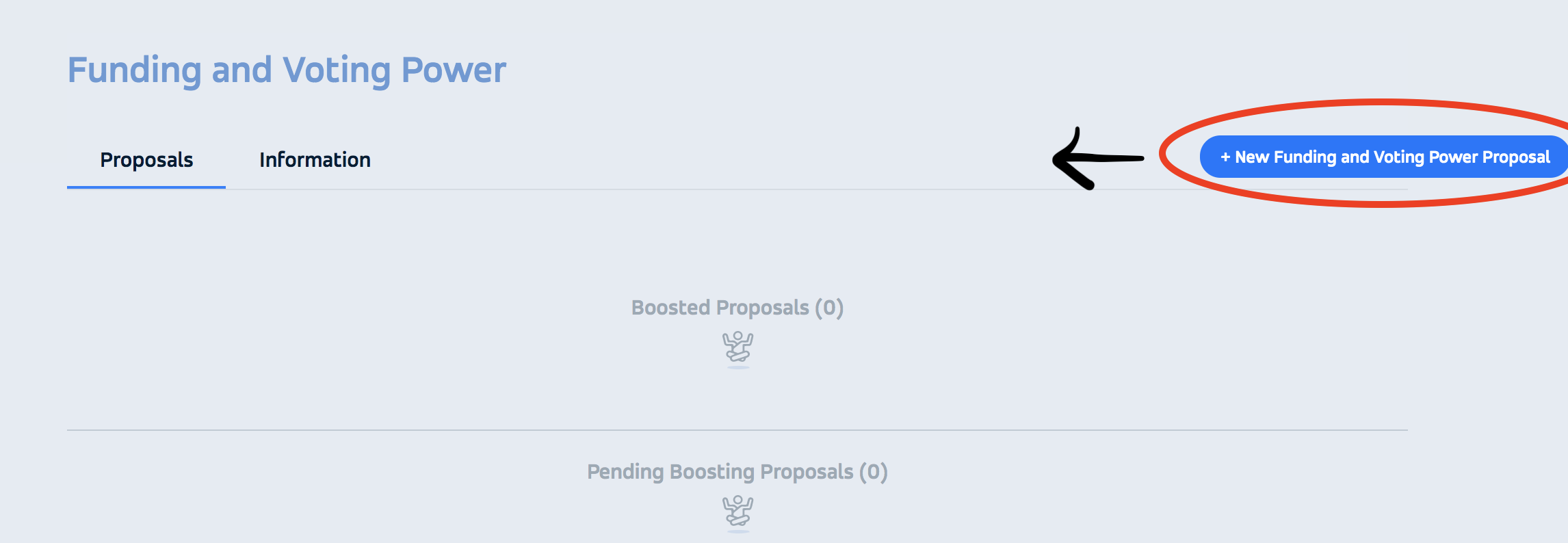Switch to the Information tab
The image size is (1568, 543).
(314, 159)
